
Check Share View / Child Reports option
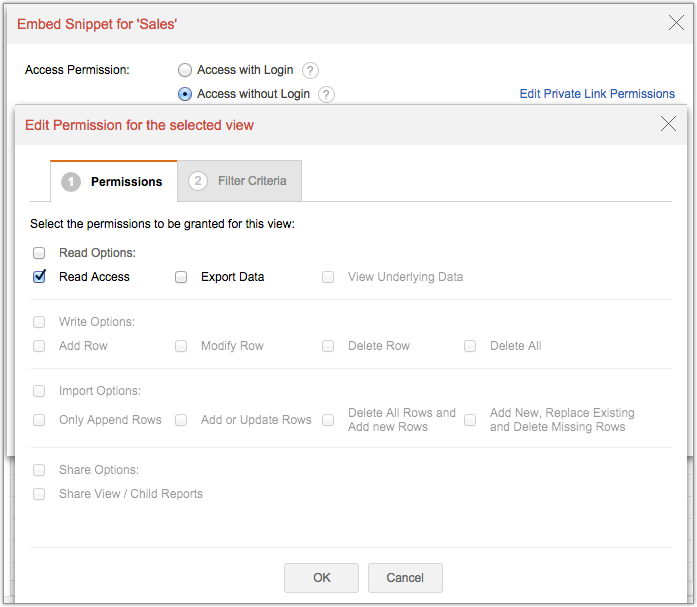point(39,494)
